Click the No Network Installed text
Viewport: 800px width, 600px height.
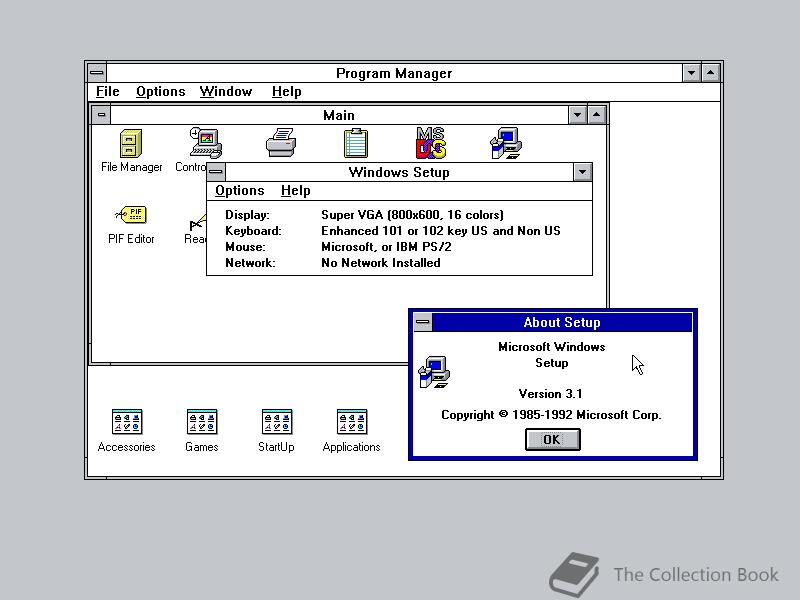(x=381, y=263)
